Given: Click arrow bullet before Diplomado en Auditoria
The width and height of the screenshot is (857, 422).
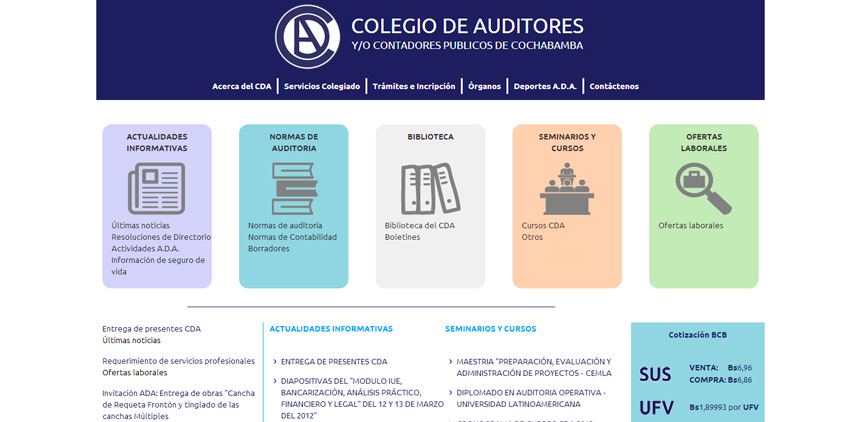Looking at the screenshot, I should tap(450, 392).
